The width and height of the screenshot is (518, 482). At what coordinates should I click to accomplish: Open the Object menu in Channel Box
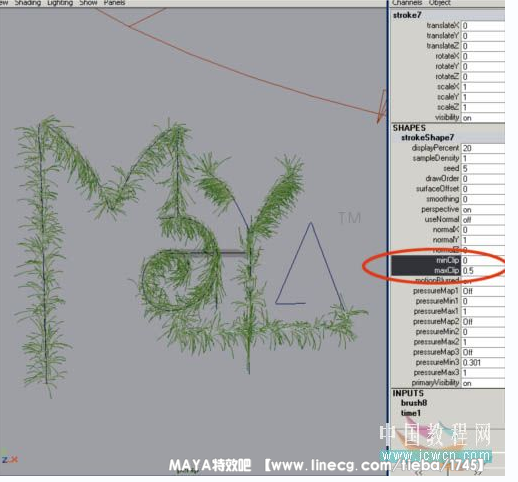coord(439,3)
